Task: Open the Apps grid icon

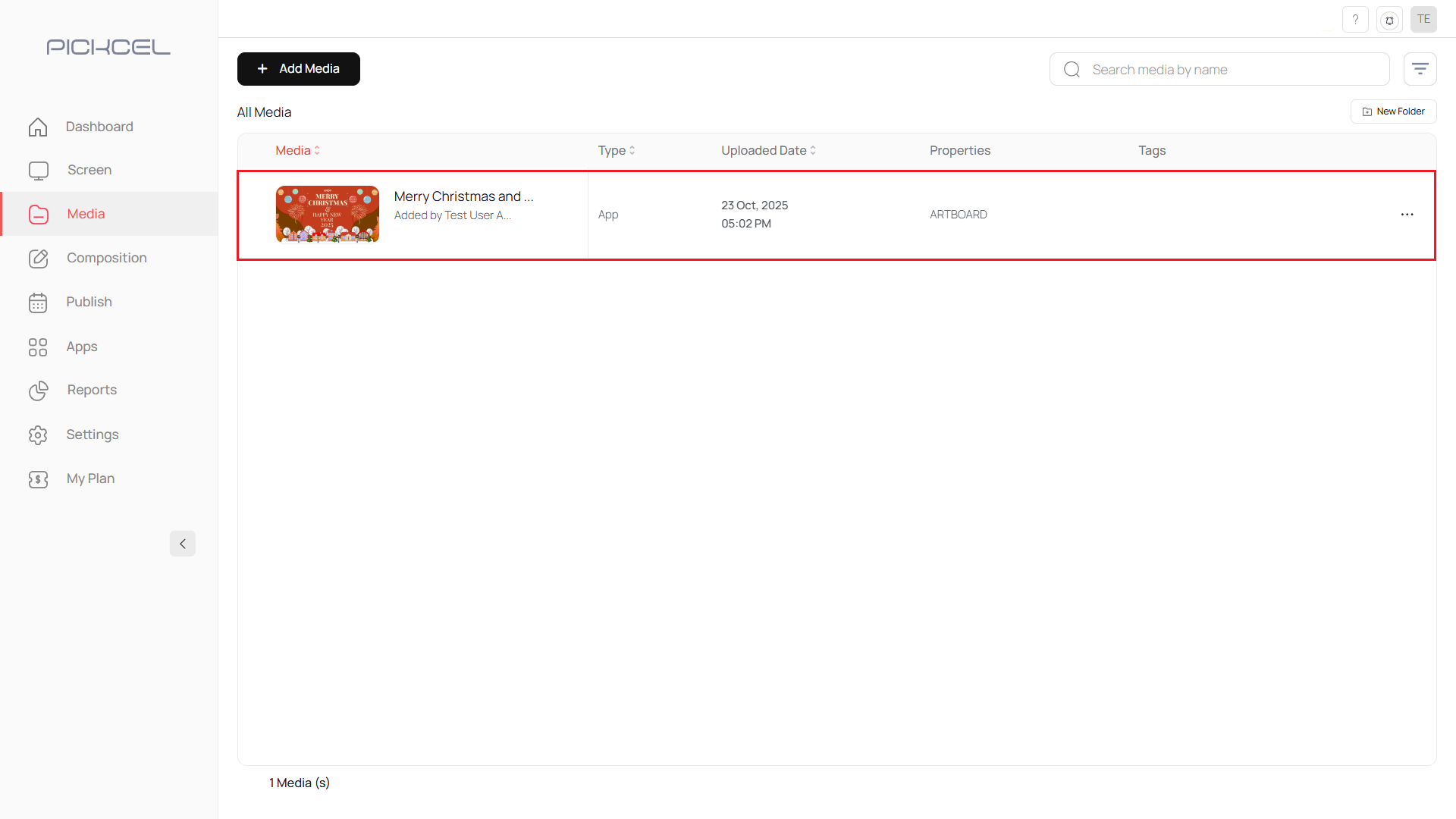Action: pyautogui.click(x=38, y=347)
